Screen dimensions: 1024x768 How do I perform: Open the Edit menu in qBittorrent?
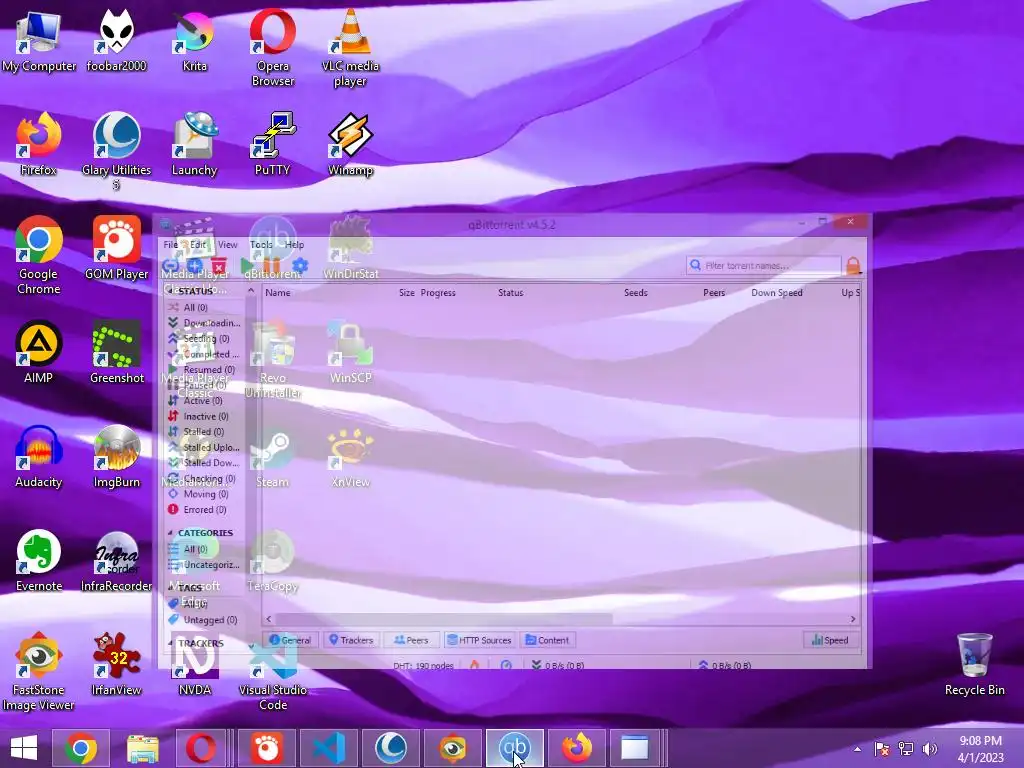click(198, 244)
